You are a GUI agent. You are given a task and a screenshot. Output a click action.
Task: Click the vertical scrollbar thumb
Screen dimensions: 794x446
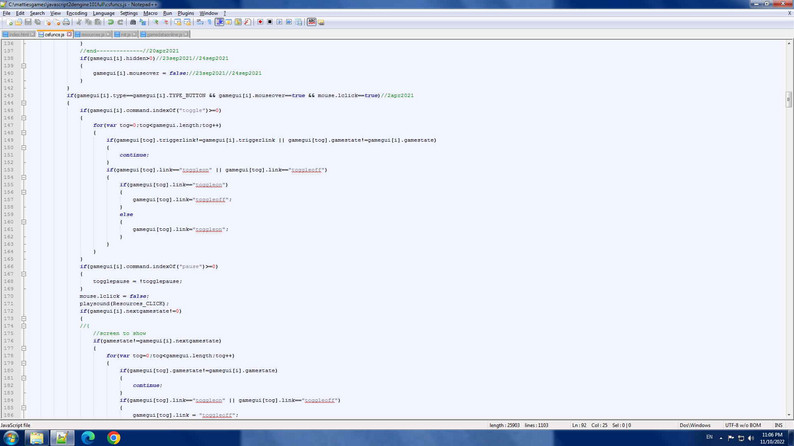click(788, 99)
